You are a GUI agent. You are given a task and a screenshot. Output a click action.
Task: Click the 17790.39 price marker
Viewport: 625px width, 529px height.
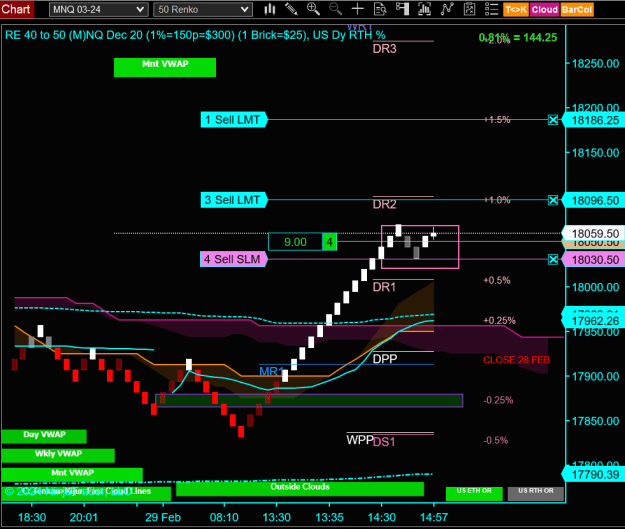point(594,475)
